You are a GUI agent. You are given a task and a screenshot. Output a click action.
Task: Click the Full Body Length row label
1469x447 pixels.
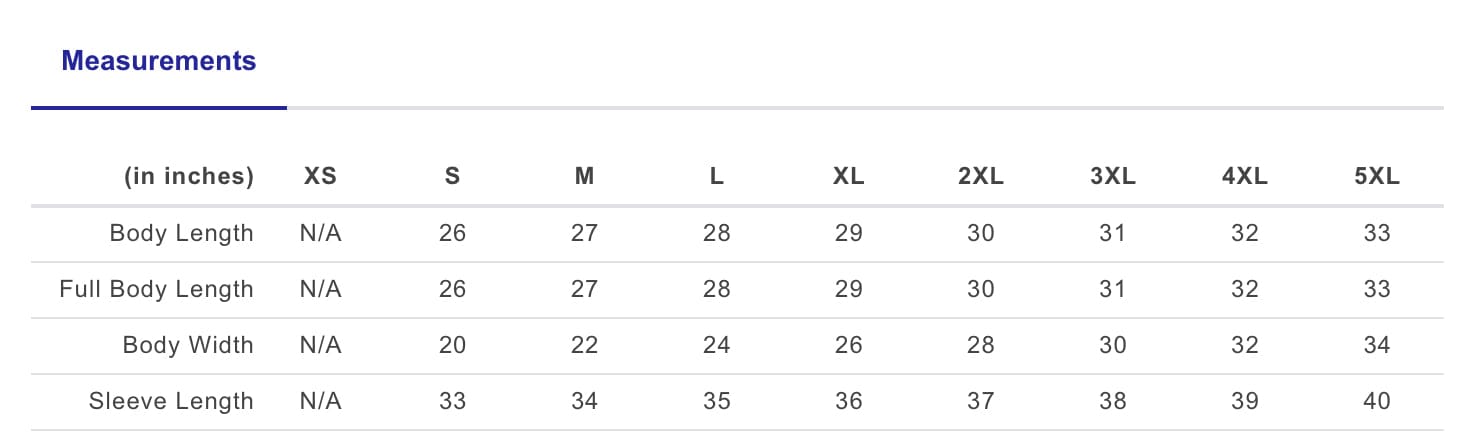click(156, 289)
